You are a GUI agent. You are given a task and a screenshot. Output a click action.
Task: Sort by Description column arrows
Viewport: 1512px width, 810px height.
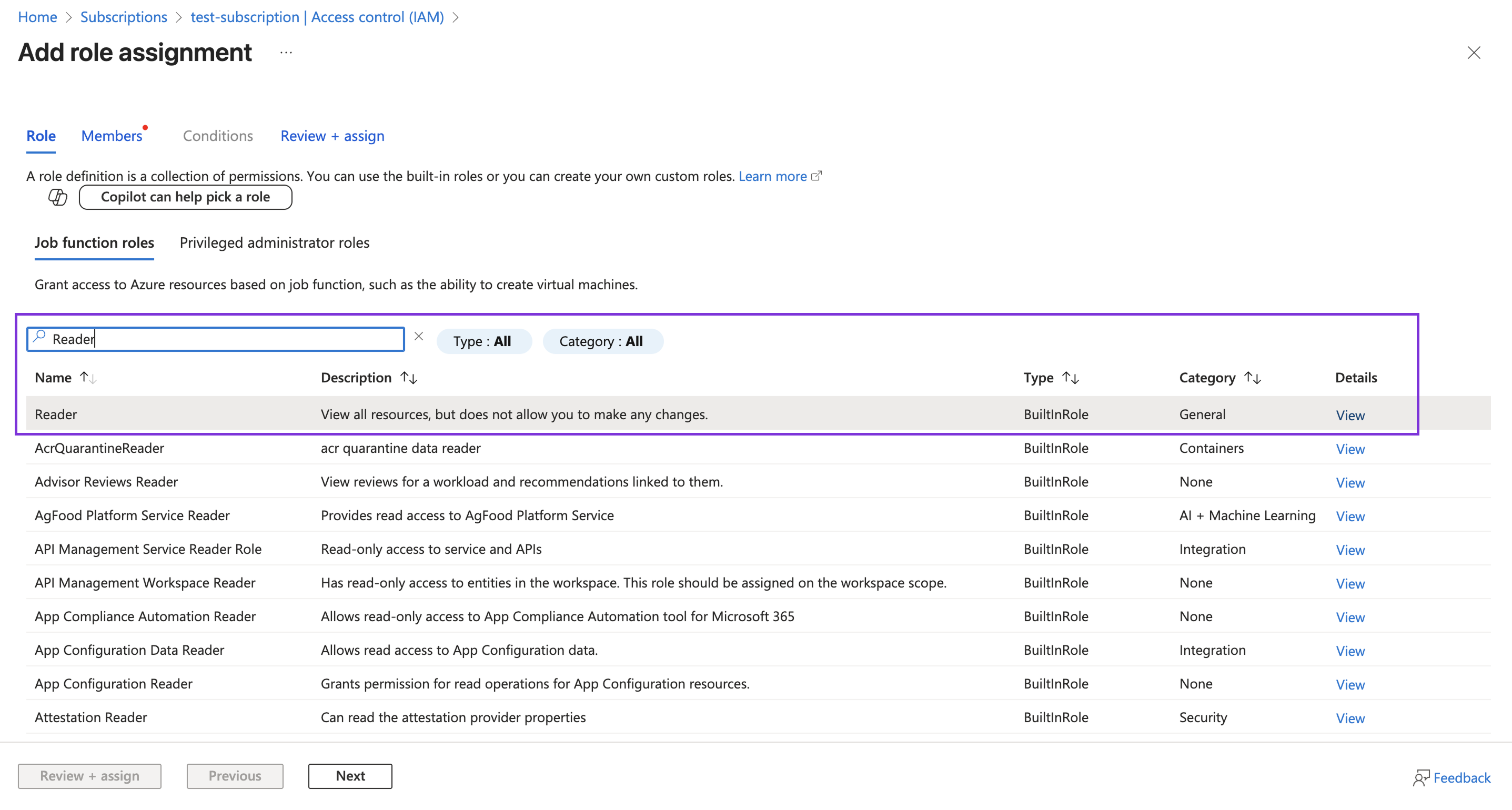(x=409, y=378)
